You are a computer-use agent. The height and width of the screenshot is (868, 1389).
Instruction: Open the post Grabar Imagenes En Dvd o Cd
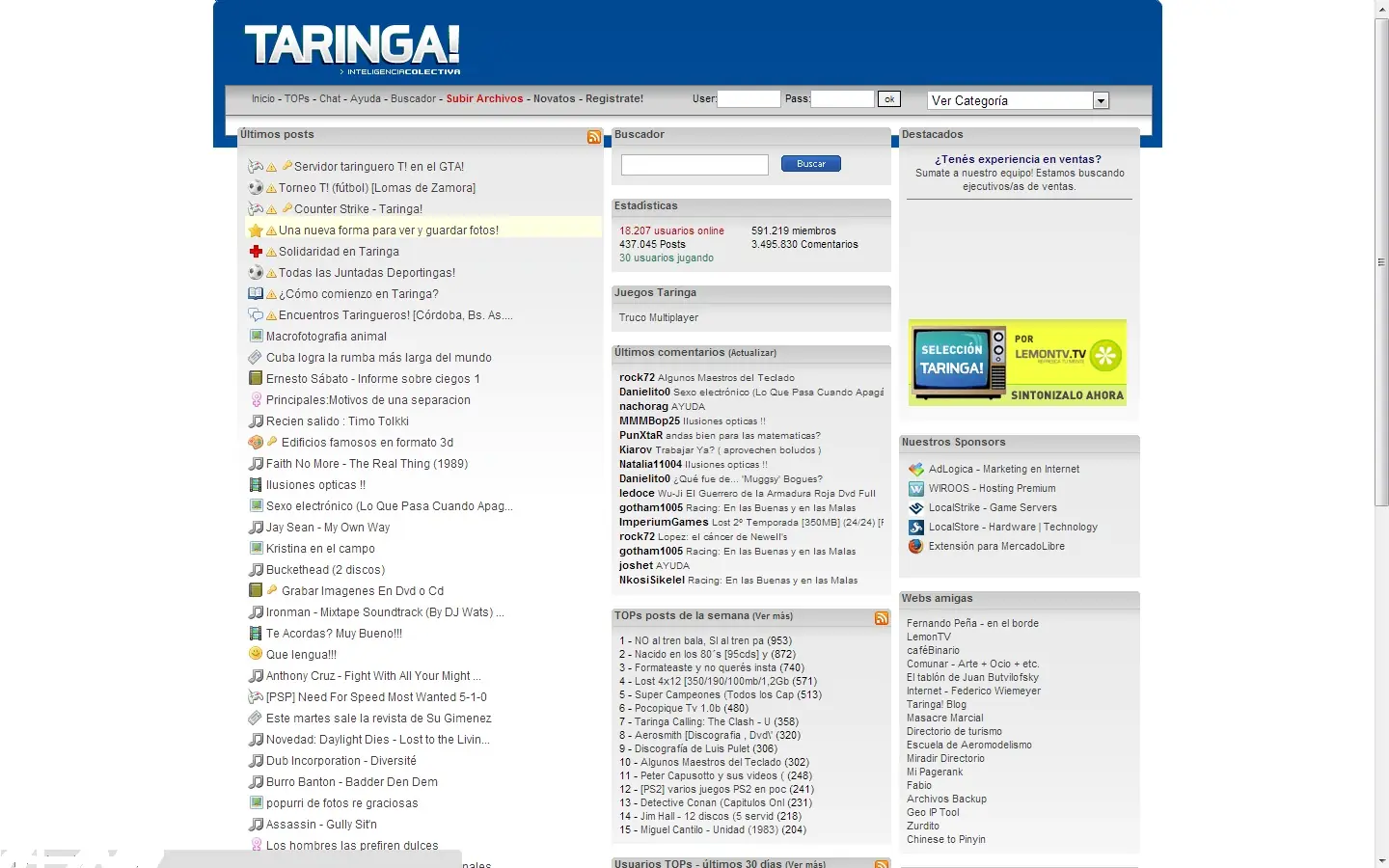pos(363,591)
